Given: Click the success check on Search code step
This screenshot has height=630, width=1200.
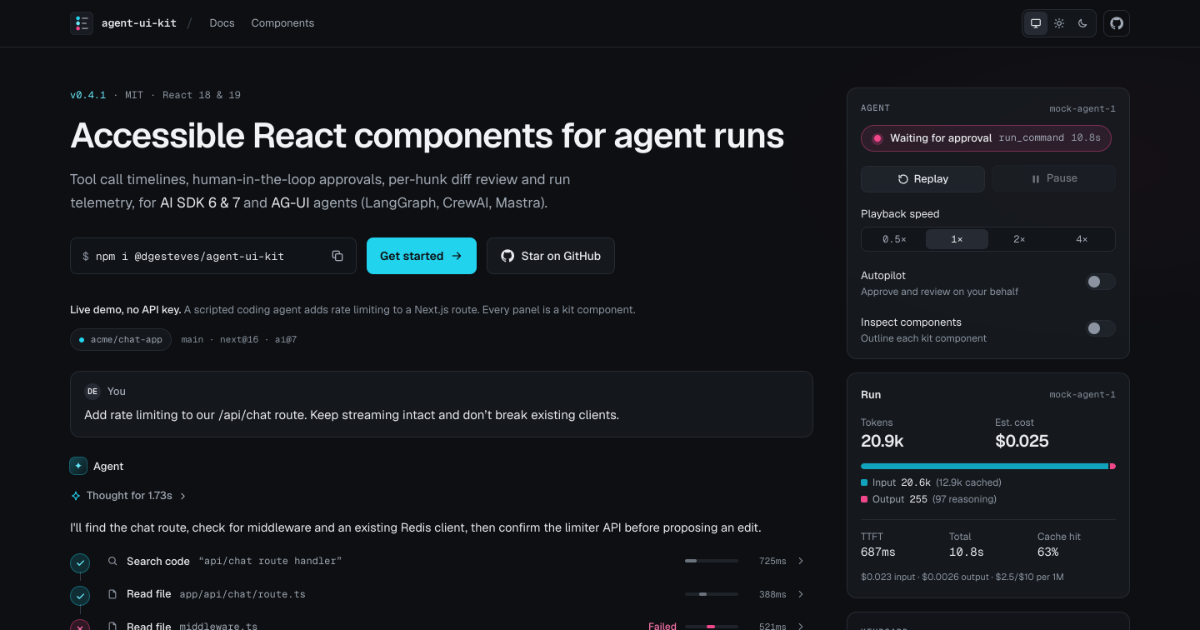Looking at the screenshot, I should [80, 563].
